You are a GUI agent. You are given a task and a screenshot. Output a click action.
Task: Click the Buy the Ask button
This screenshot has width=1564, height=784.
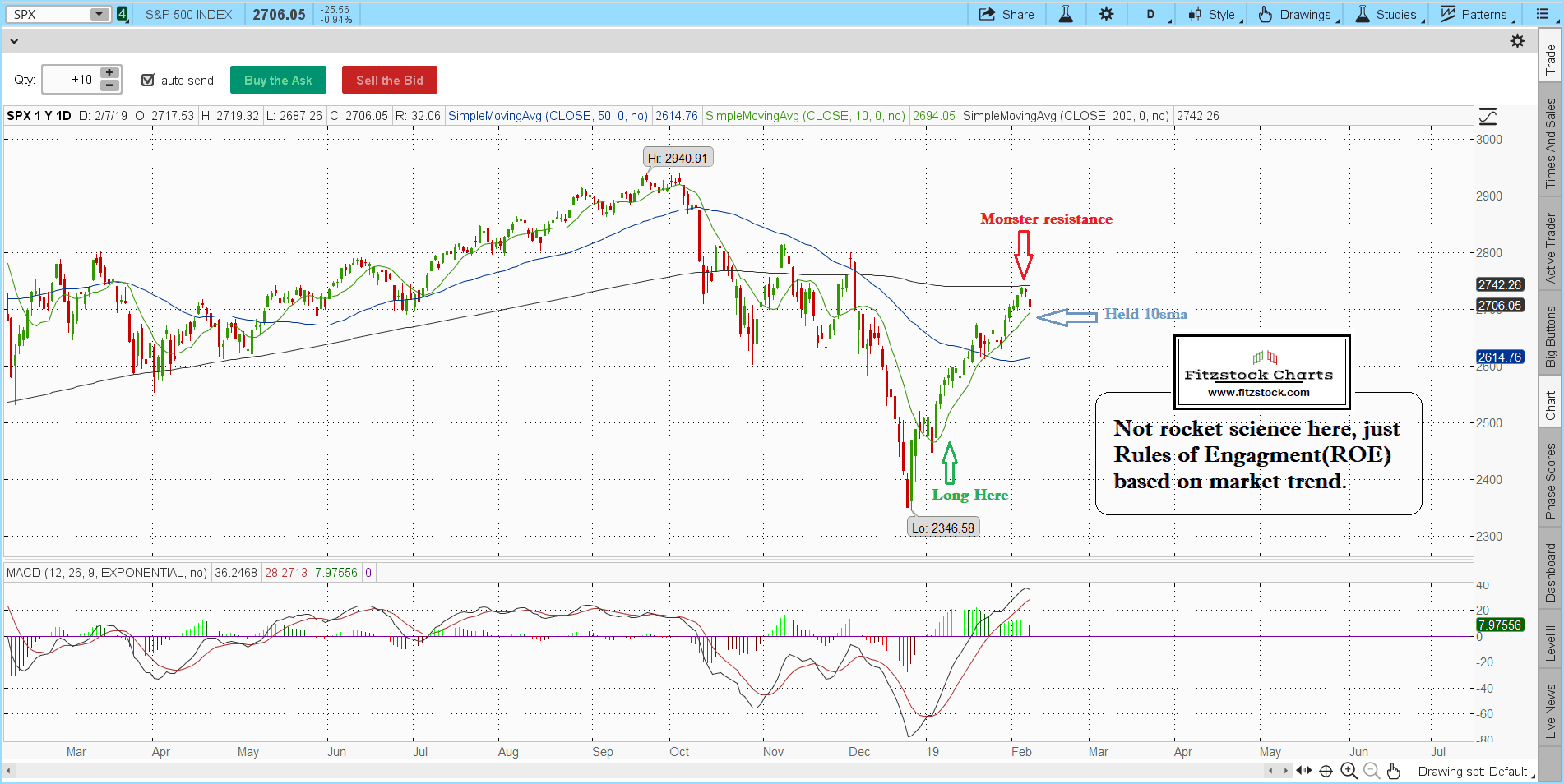click(x=278, y=80)
